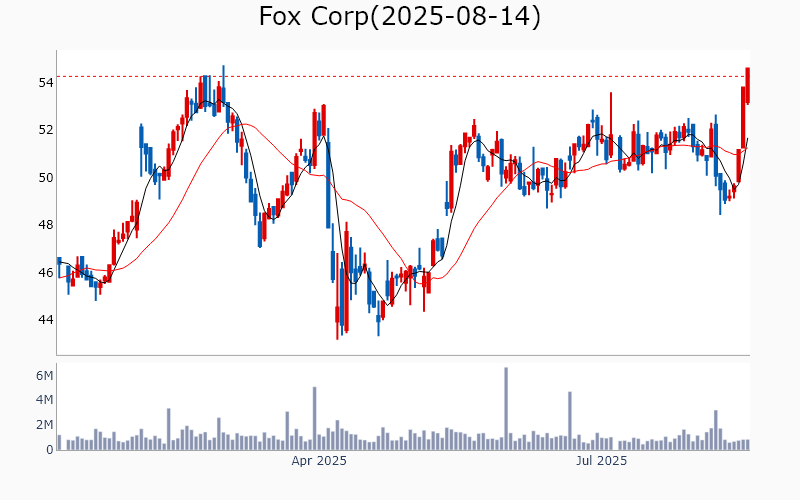Click the 44 price axis label
This screenshot has height=500, width=800.
46,320
